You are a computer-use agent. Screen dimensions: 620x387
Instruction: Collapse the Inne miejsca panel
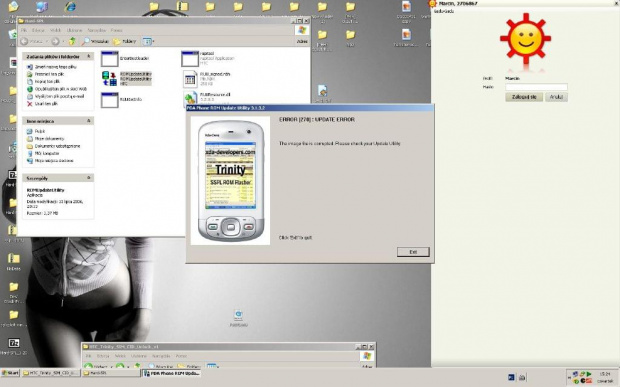coord(89,121)
